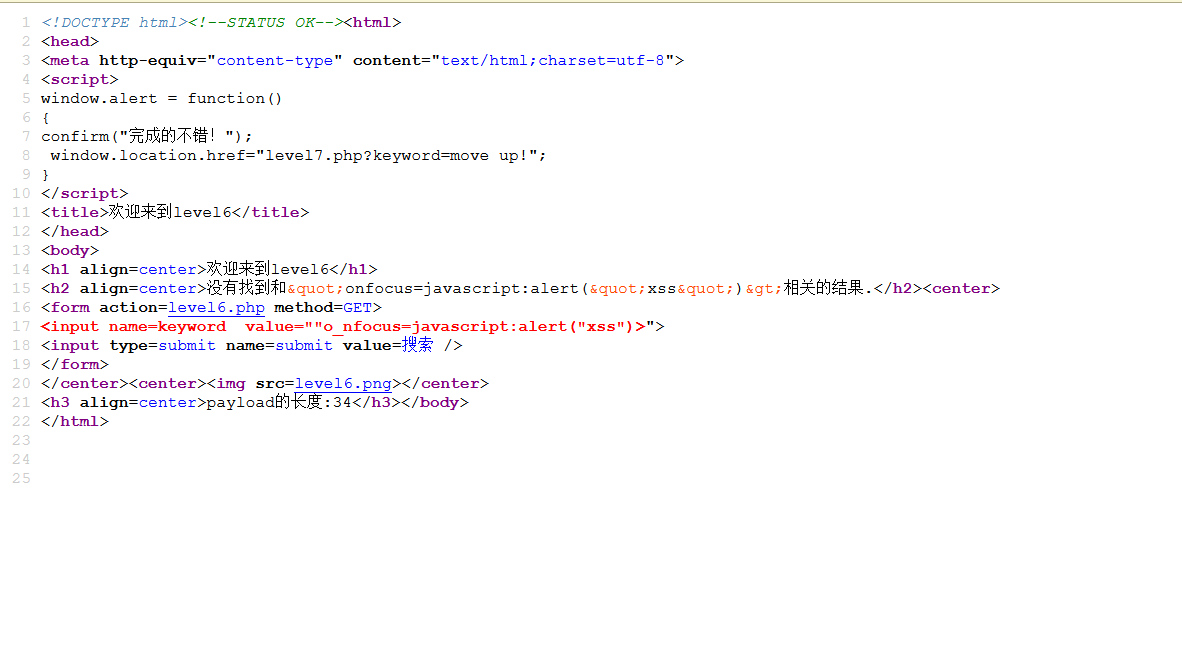
Task: Click the title 欢迎来到level6 line
Action: pos(175,213)
